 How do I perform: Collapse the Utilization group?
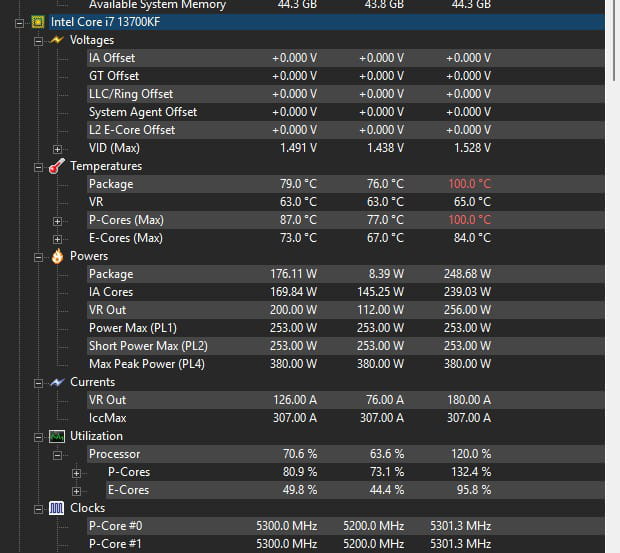[38, 438]
